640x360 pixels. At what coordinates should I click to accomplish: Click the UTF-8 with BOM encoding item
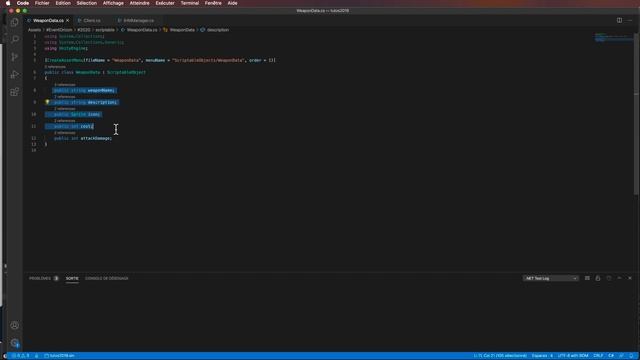[x=573, y=356]
